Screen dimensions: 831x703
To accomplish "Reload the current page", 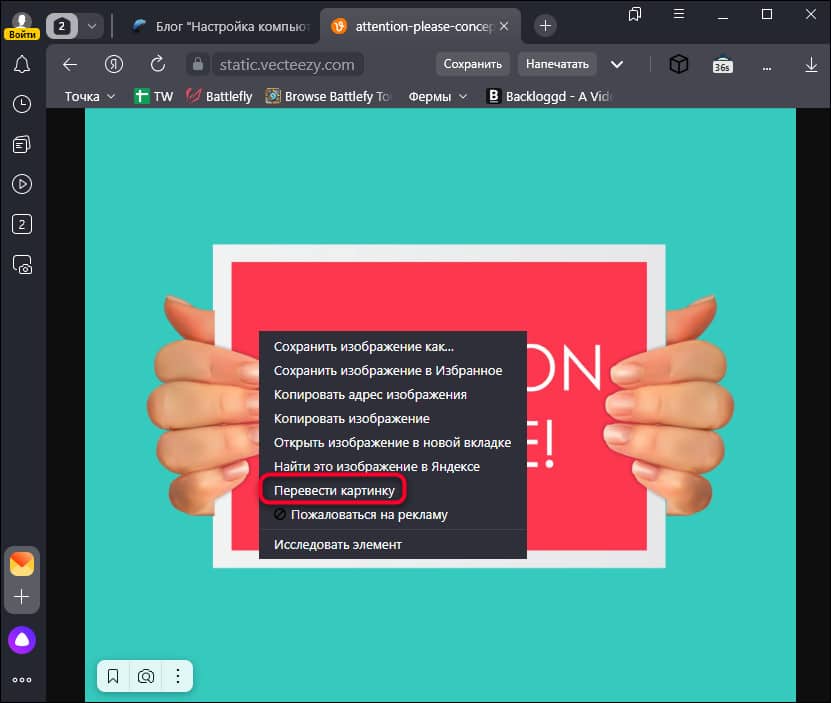I will (x=157, y=65).
